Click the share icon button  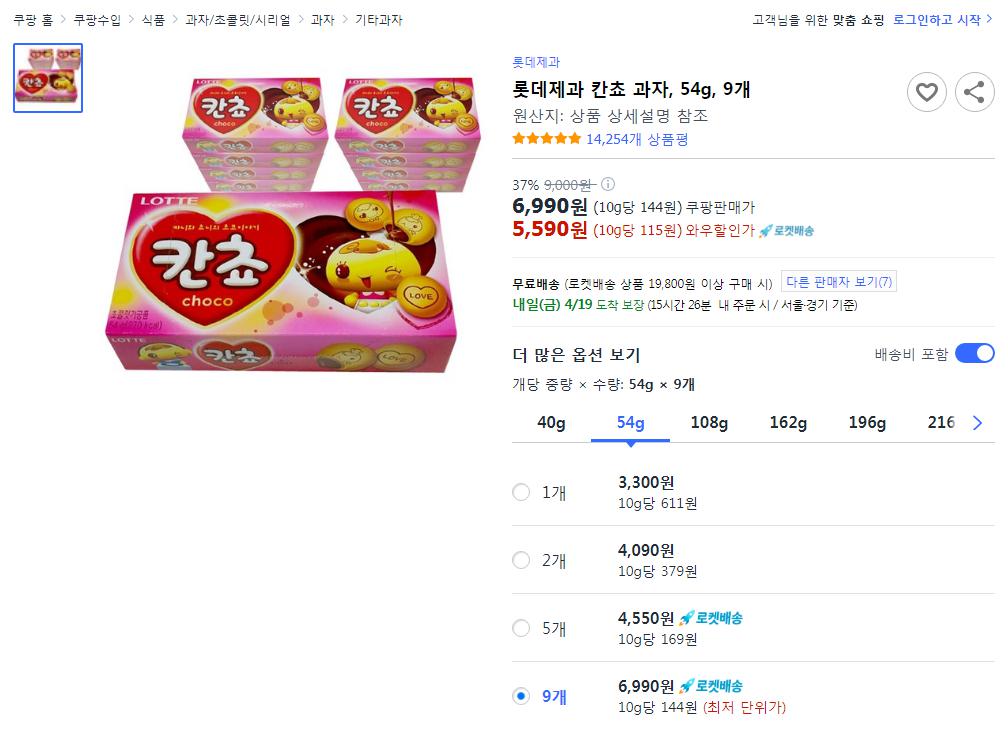click(974, 93)
